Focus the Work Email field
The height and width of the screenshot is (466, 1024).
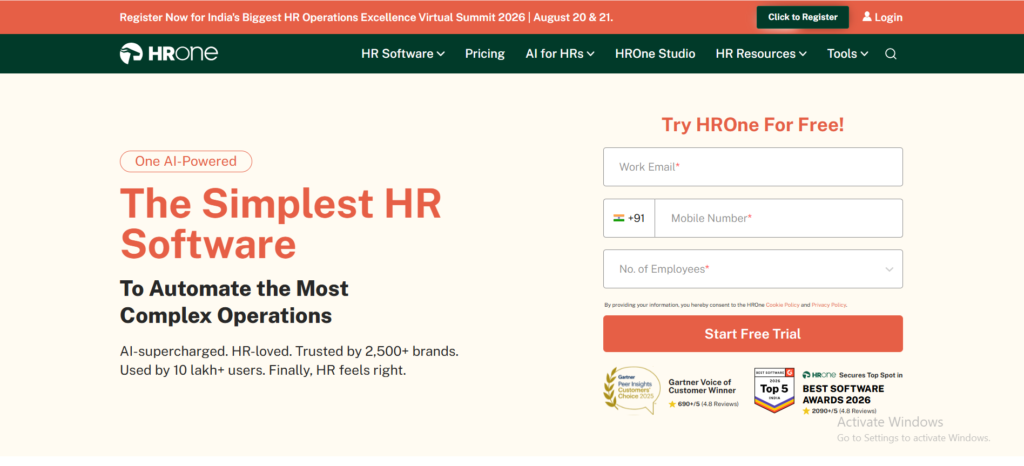753,167
